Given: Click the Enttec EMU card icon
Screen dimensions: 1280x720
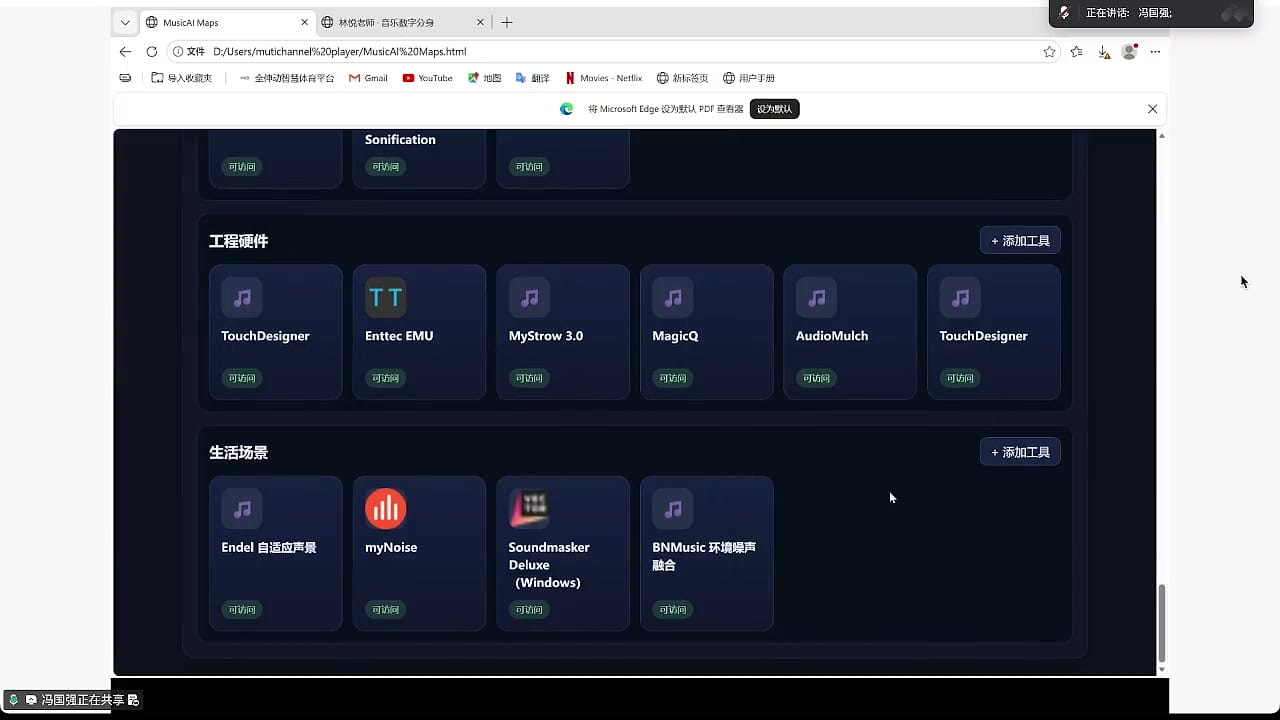Looking at the screenshot, I should coord(386,297).
